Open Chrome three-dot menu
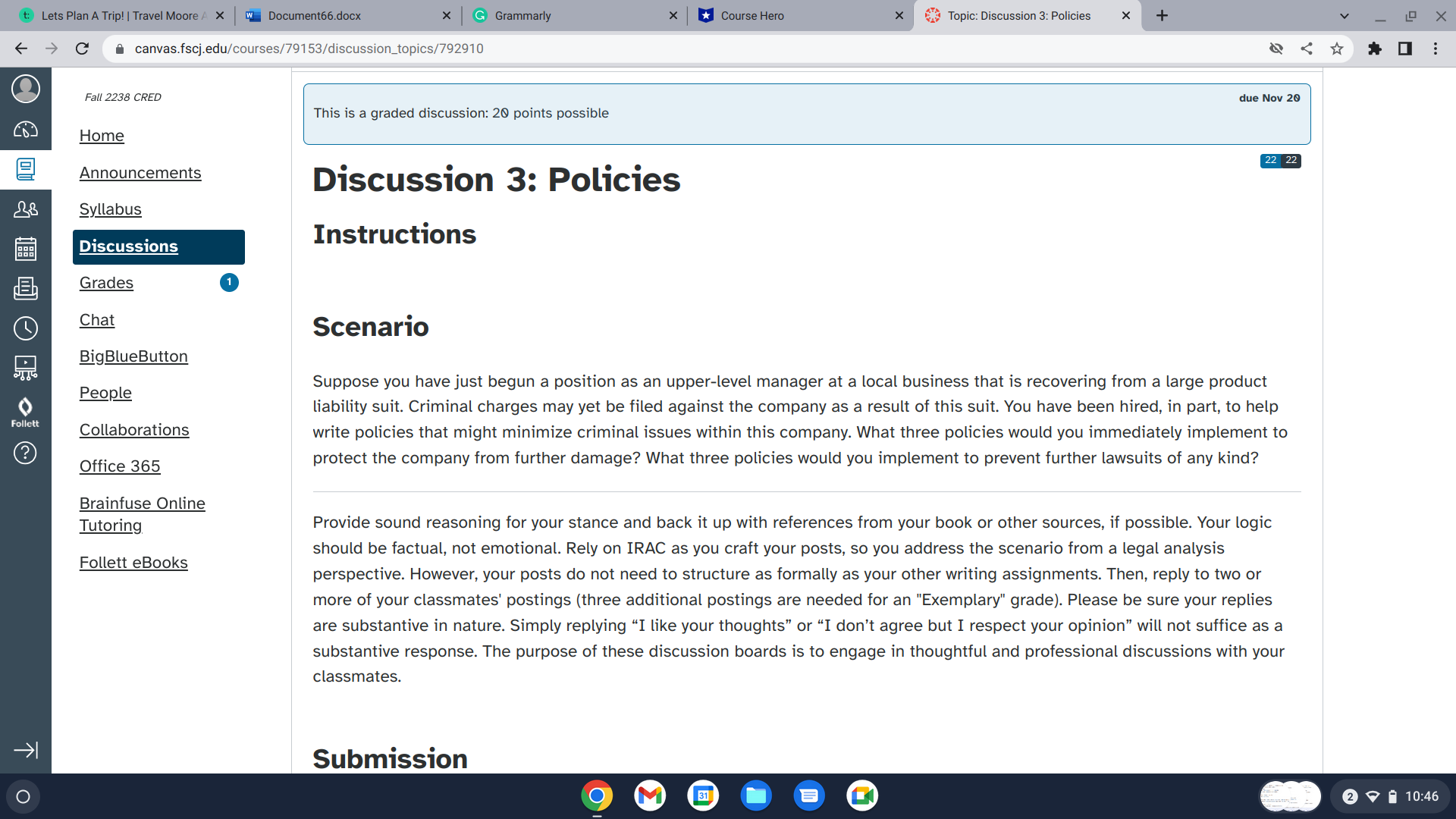This screenshot has height=819, width=1456. tap(1435, 49)
